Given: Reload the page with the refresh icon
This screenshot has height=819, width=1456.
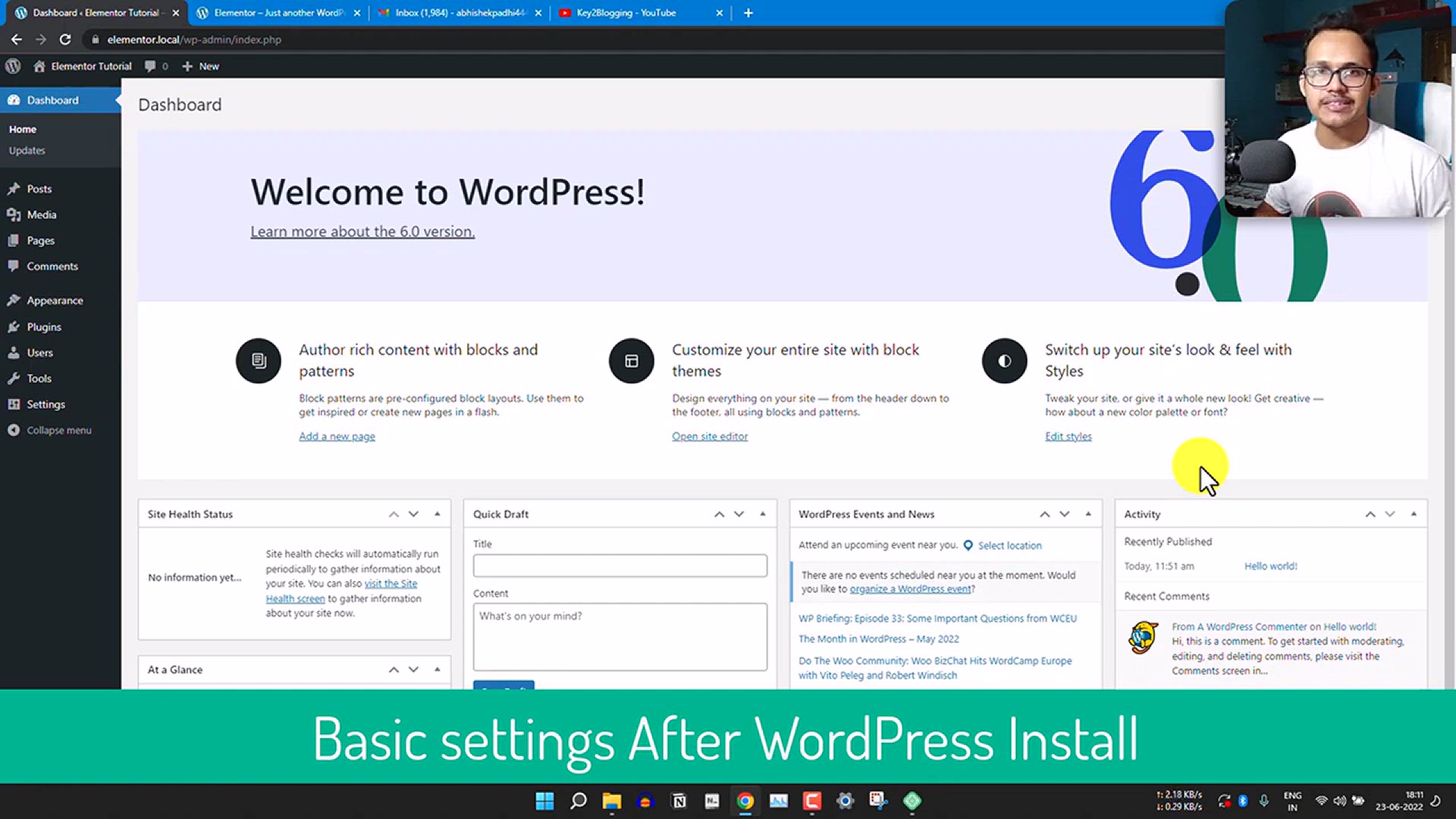Looking at the screenshot, I should [x=65, y=39].
